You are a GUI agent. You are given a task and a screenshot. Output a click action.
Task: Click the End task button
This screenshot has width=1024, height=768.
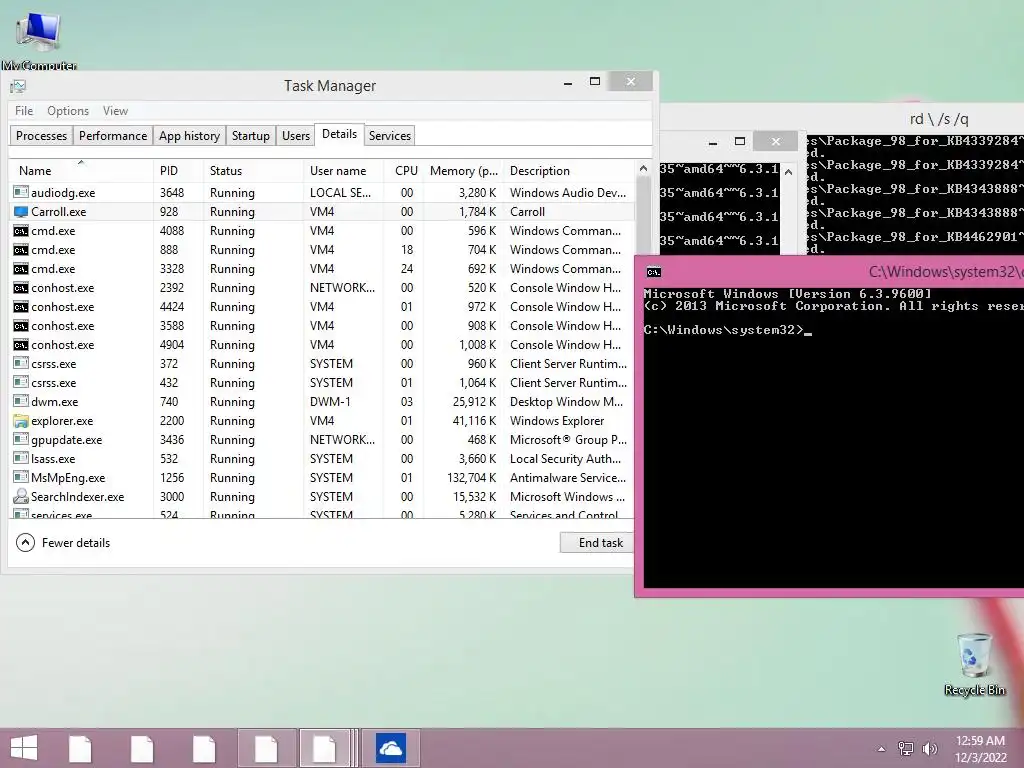(596, 543)
